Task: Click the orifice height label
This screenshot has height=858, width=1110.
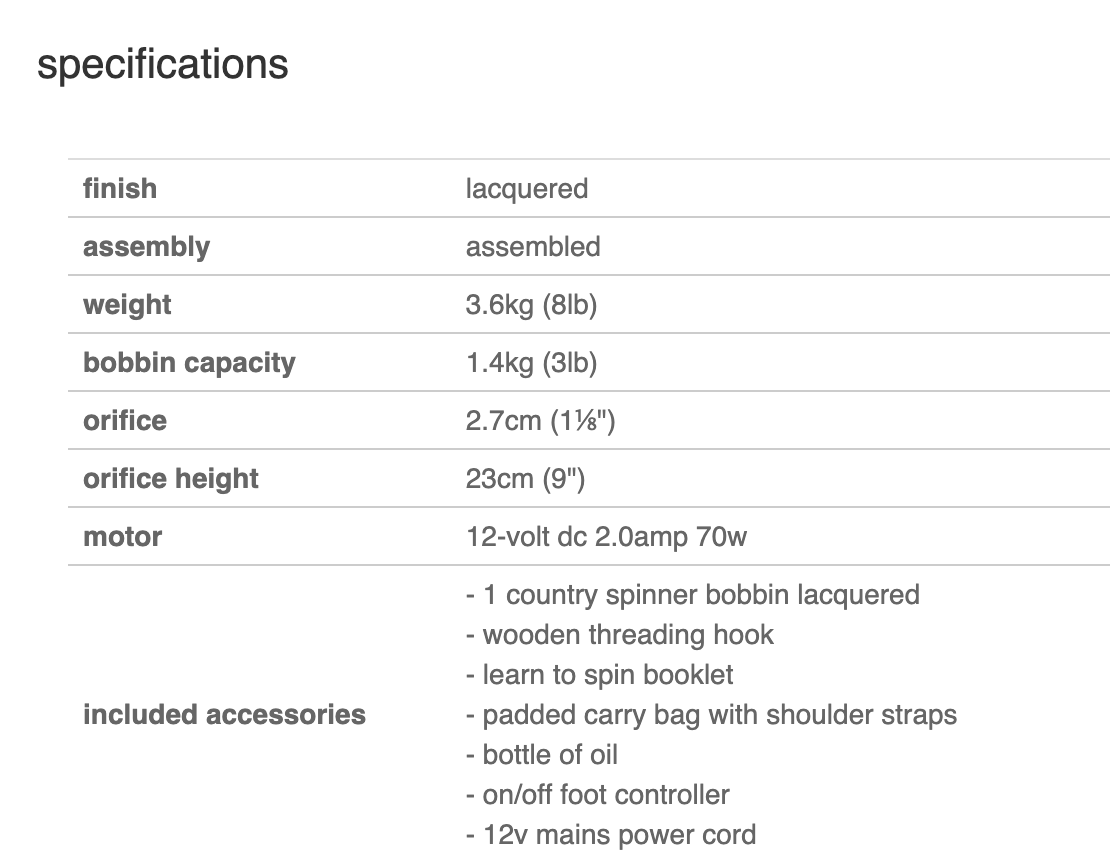Action: (x=171, y=478)
